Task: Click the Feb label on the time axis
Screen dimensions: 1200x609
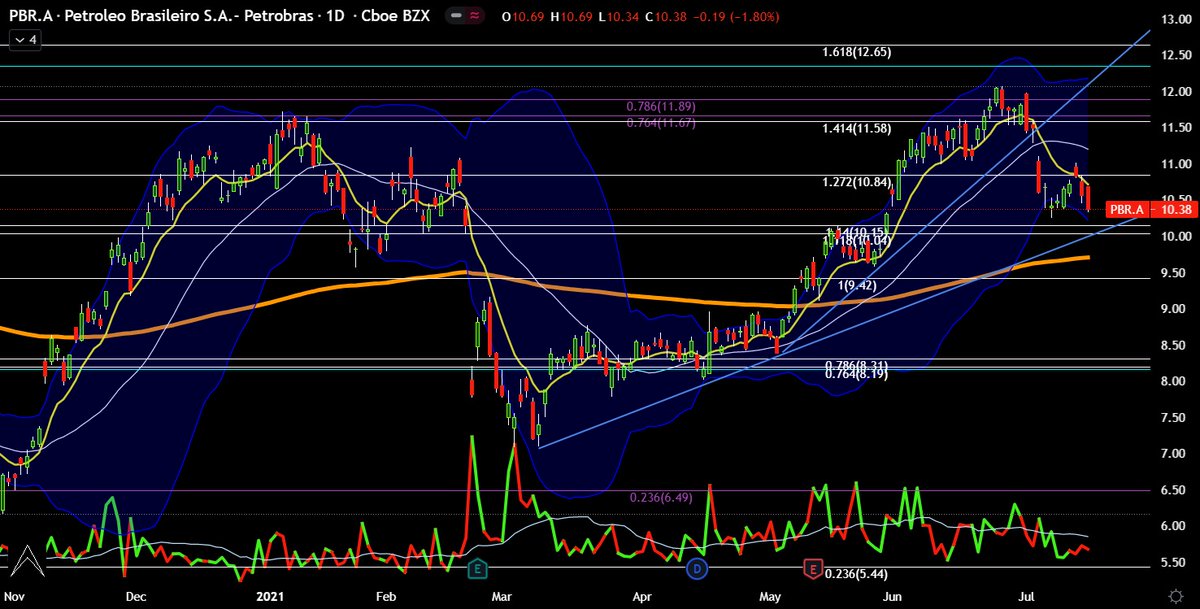Action: [385, 597]
